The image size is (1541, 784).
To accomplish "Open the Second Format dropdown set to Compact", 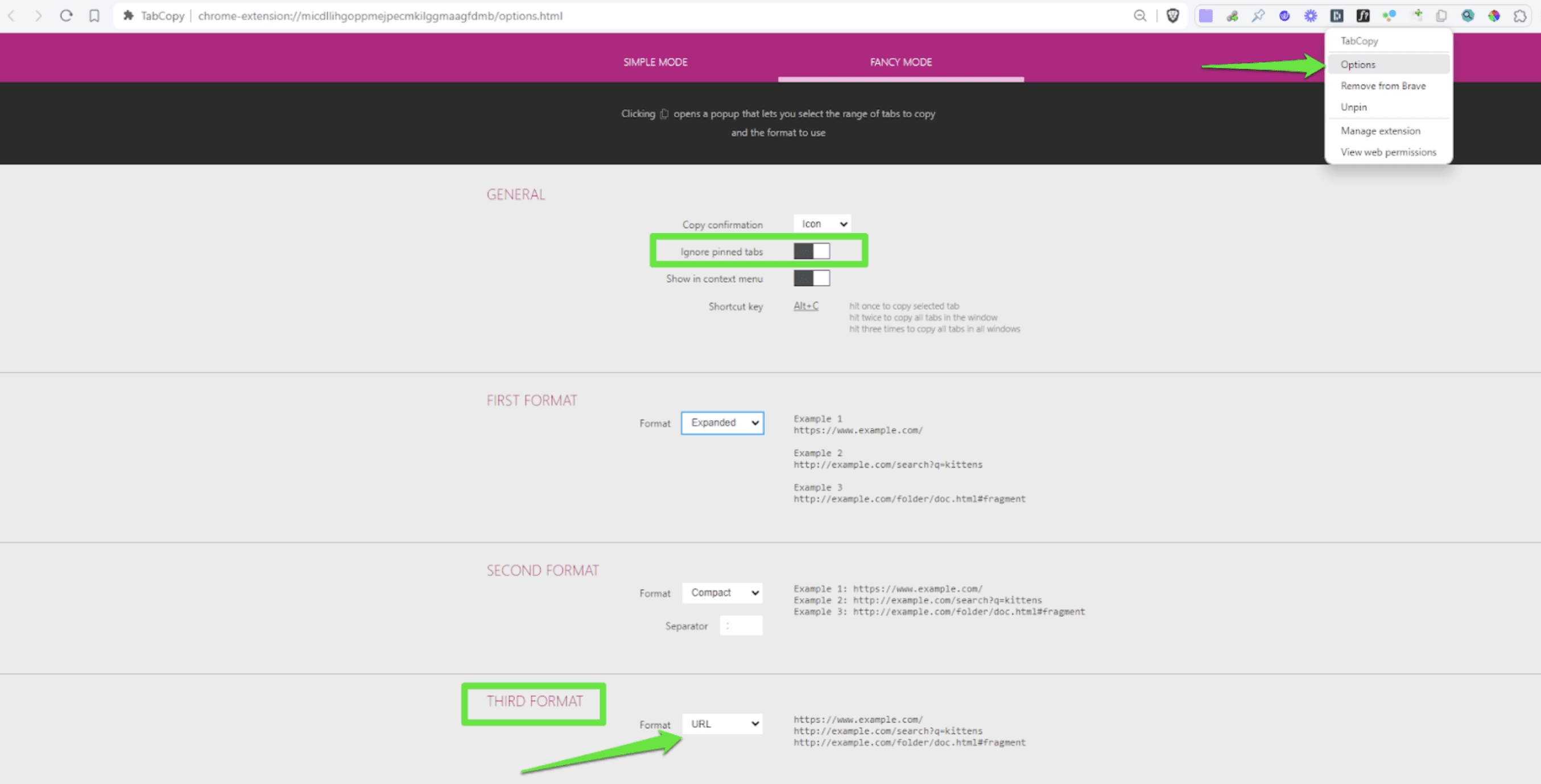I will pyautogui.click(x=722, y=592).
